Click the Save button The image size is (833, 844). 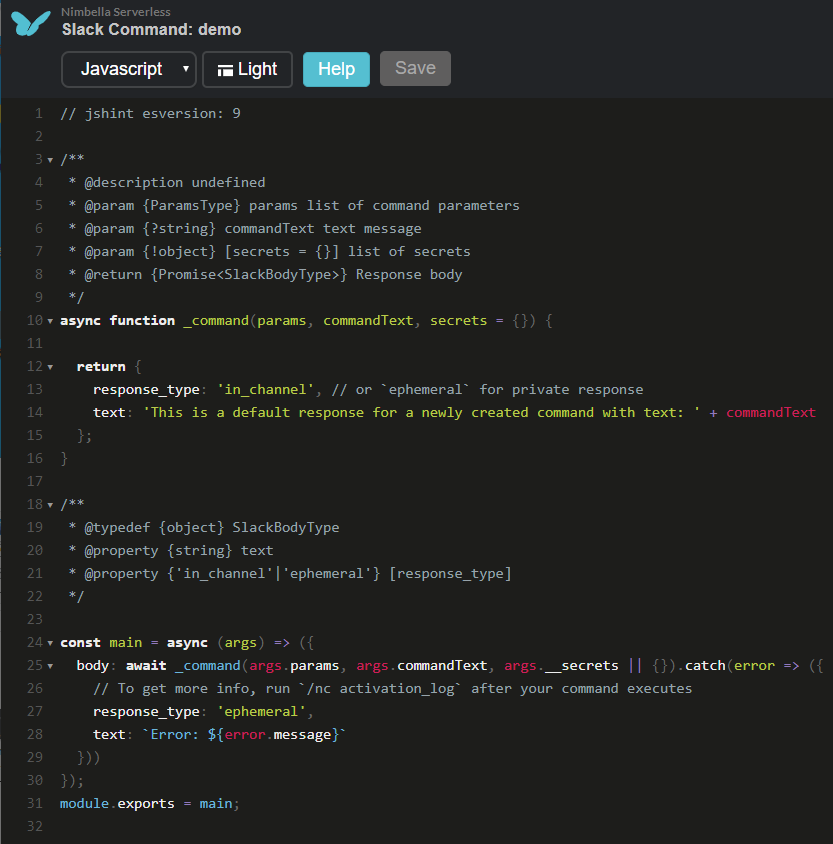coord(415,68)
